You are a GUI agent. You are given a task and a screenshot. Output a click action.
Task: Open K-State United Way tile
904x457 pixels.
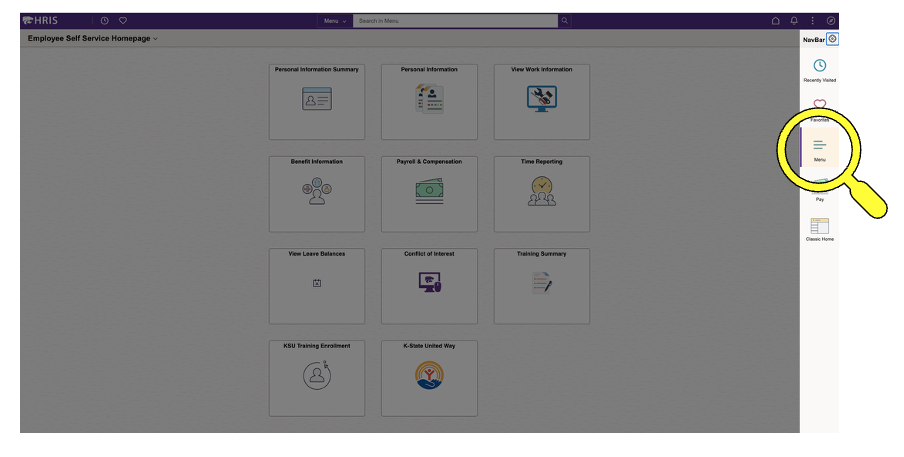429,379
